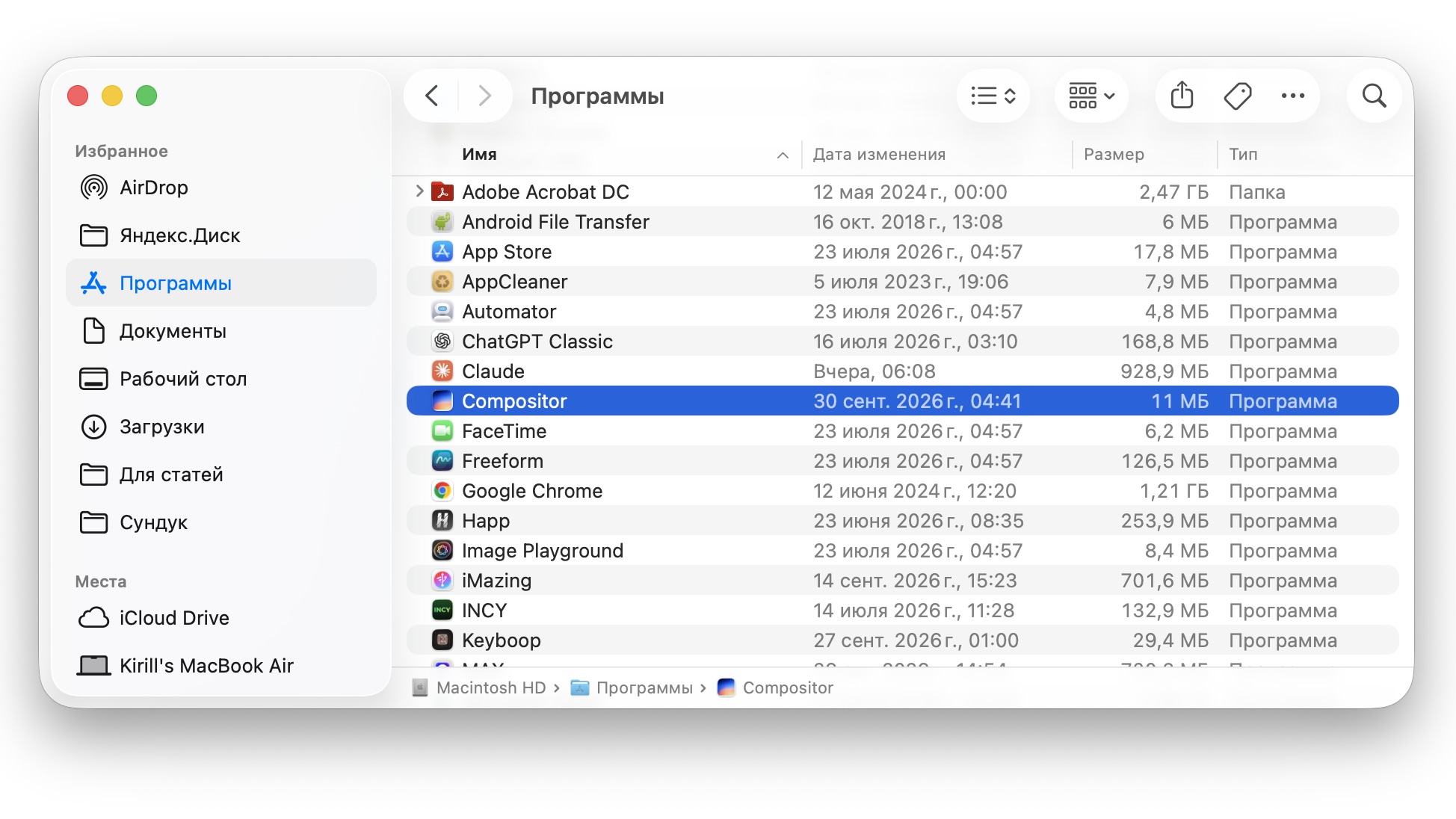1456x819 pixels.
Task: Click the Claude app icon
Action: tap(442, 371)
